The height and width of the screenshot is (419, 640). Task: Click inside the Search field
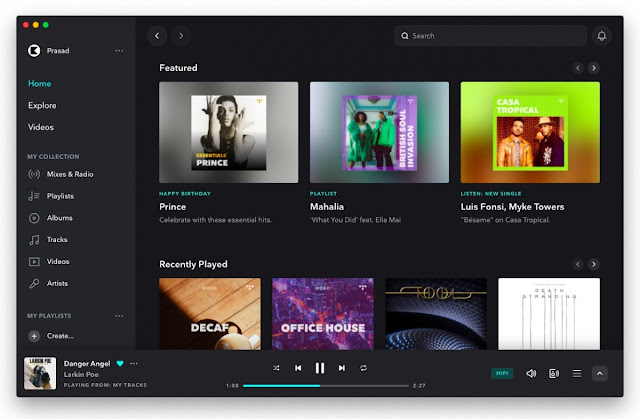tap(490, 36)
